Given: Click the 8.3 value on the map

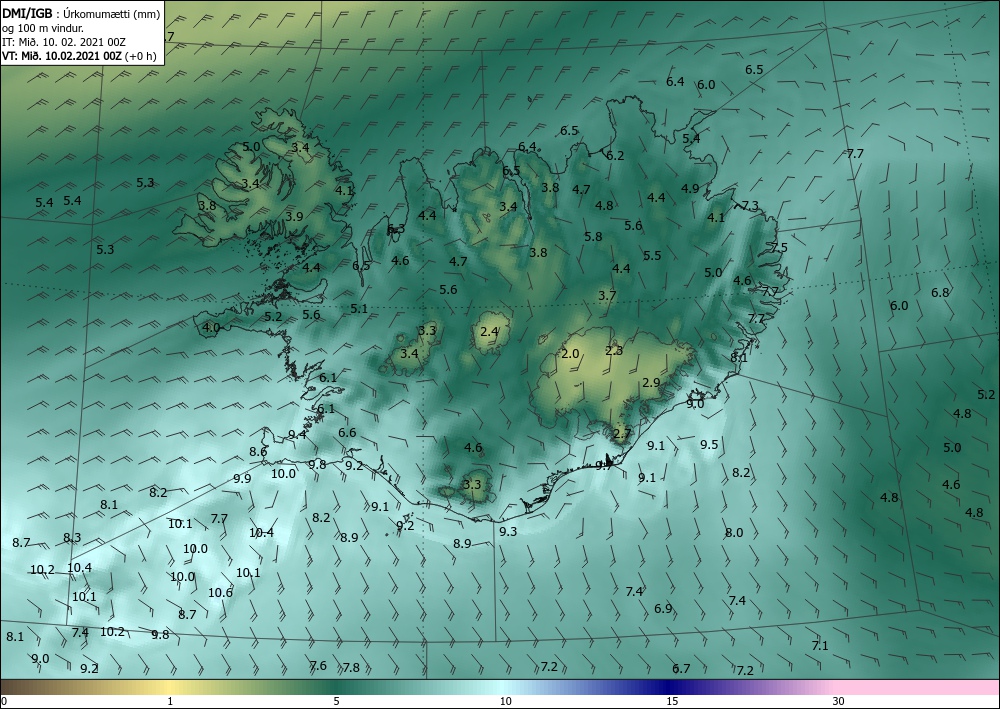Looking at the screenshot, I should click(72, 537).
